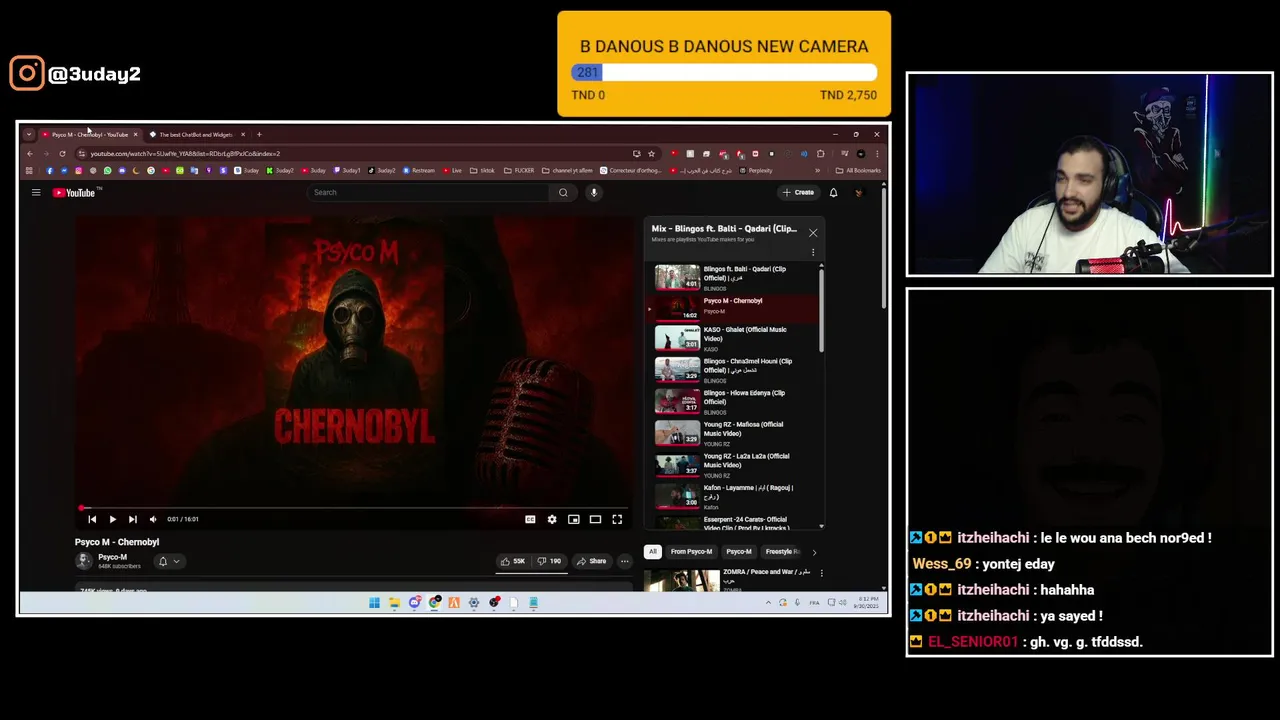Viewport: 1280px width, 720px height.
Task: Switch to The best ChatBot and Widgets tab
Action: tap(196, 134)
